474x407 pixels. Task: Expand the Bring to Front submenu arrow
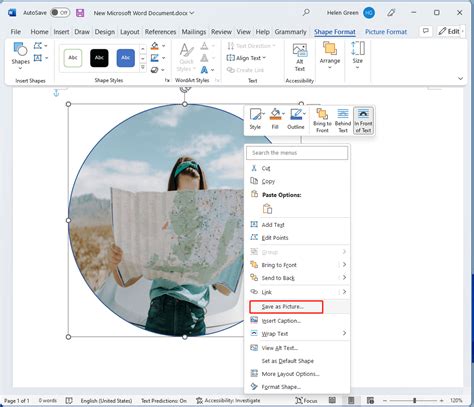pos(344,265)
